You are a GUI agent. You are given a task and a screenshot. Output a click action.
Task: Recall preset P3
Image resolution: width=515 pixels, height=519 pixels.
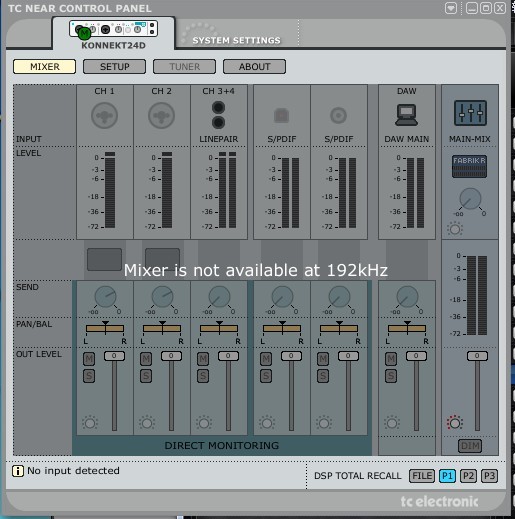489,476
